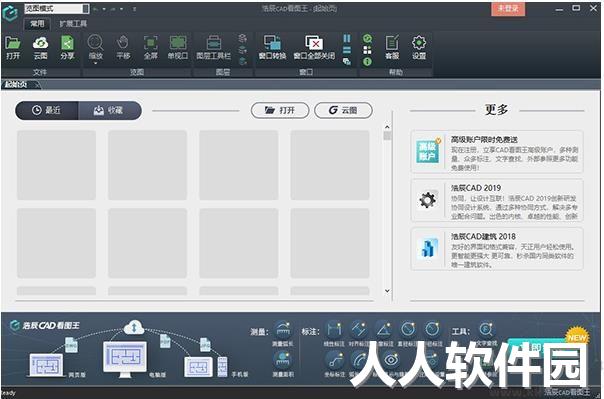
Task: Click the top layer-stack icon in 图层 group
Action: 242,38
